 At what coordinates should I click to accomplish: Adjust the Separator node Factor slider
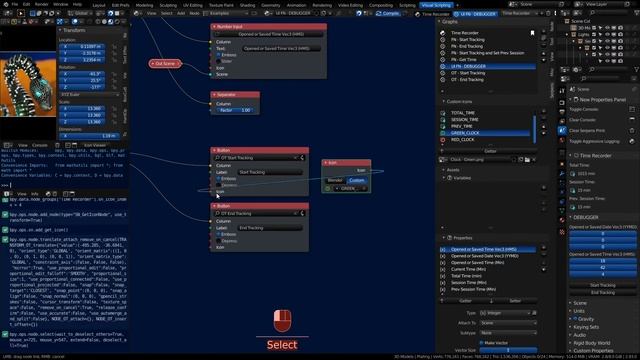(235, 111)
